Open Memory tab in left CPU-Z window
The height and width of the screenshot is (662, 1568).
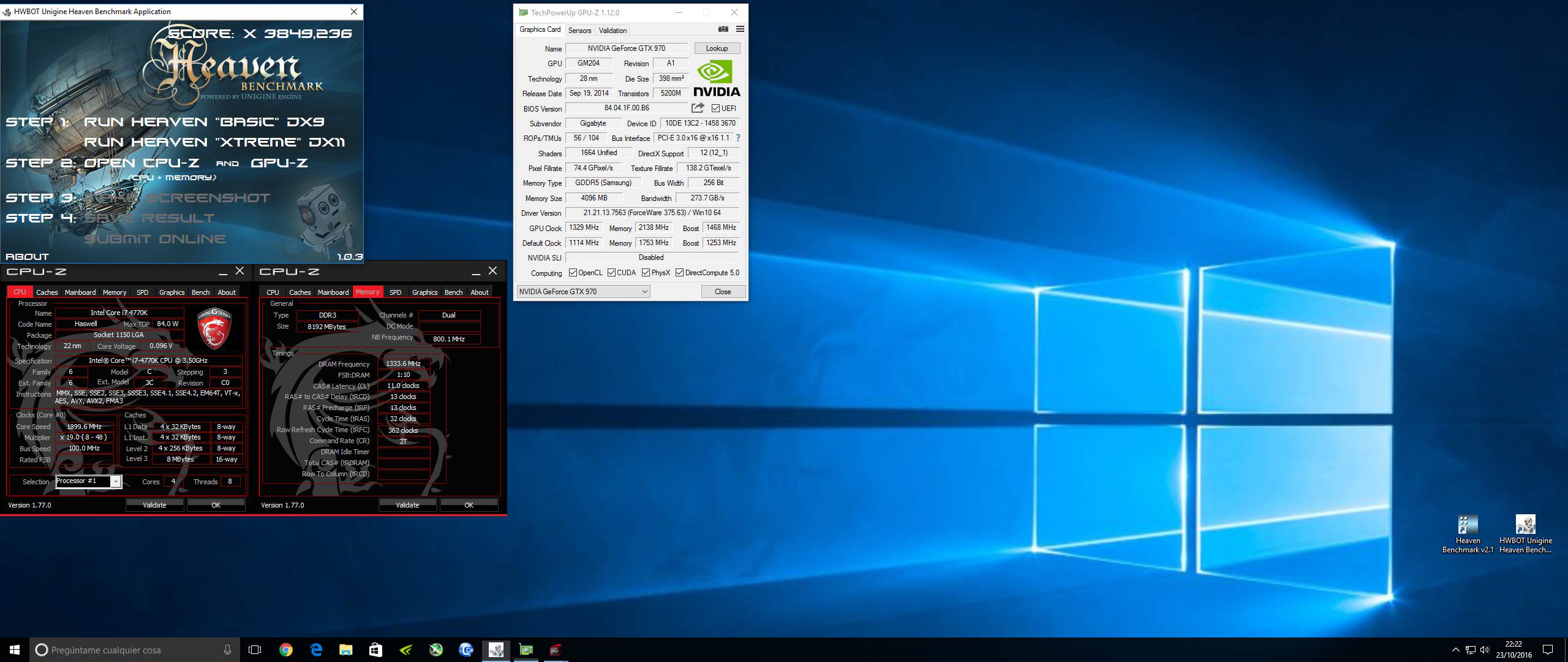click(x=115, y=292)
